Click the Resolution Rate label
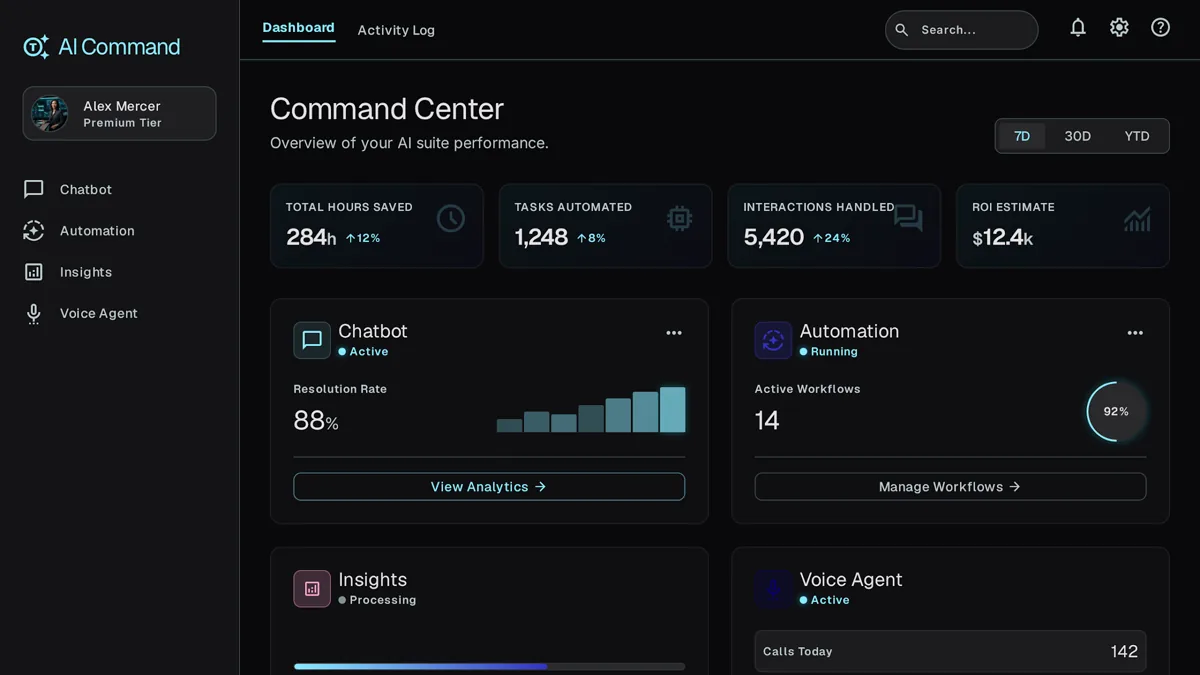This screenshot has height=675, width=1200. coord(340,389)
